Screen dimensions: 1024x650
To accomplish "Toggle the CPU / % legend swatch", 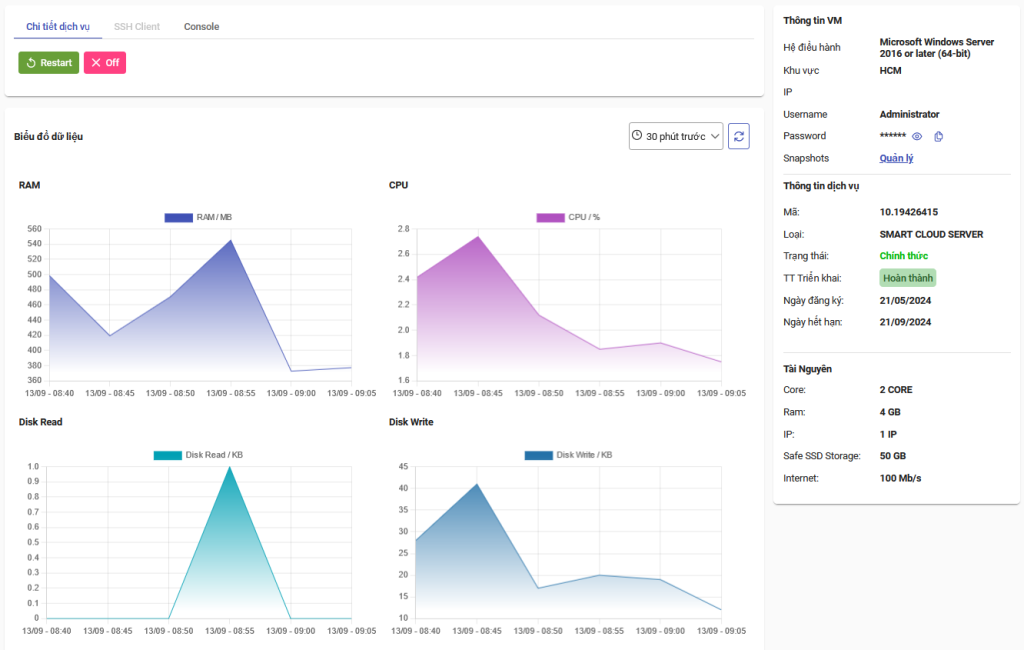I will point(551,218).
